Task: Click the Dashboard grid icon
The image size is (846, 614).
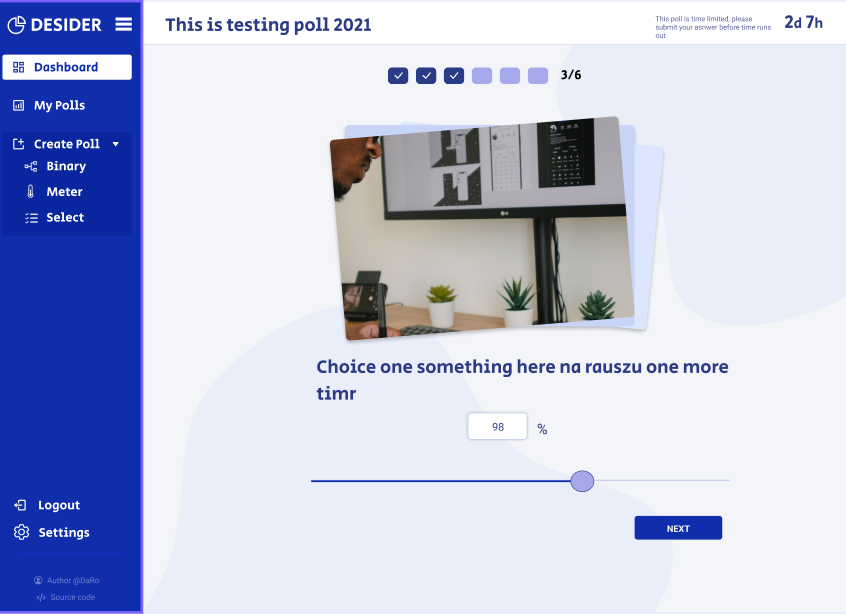Action: coord(18,67)
